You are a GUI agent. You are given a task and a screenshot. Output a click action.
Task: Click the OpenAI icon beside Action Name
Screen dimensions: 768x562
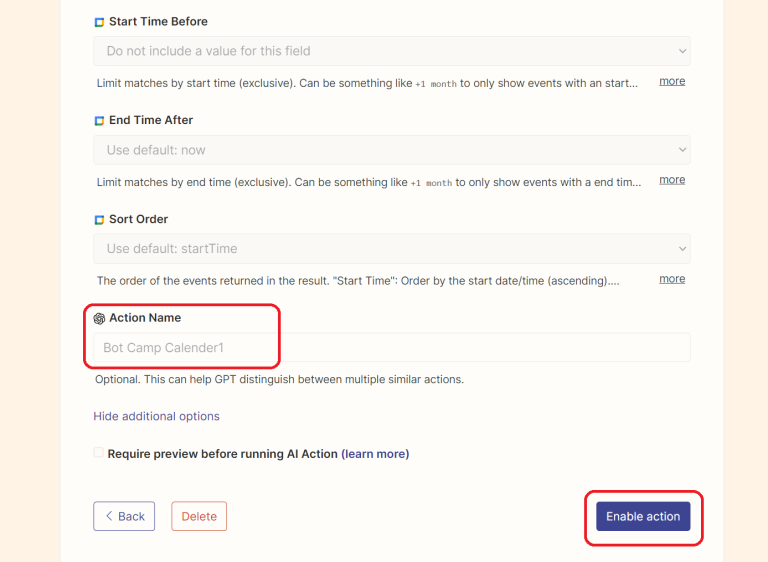[x=99, y=318]
